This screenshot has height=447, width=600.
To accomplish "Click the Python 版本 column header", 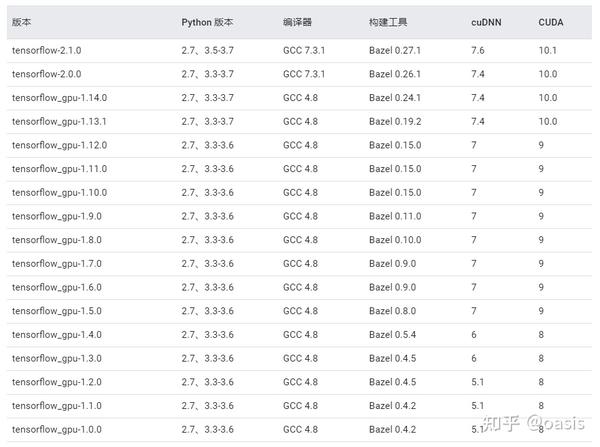I will tap(207, 23).
